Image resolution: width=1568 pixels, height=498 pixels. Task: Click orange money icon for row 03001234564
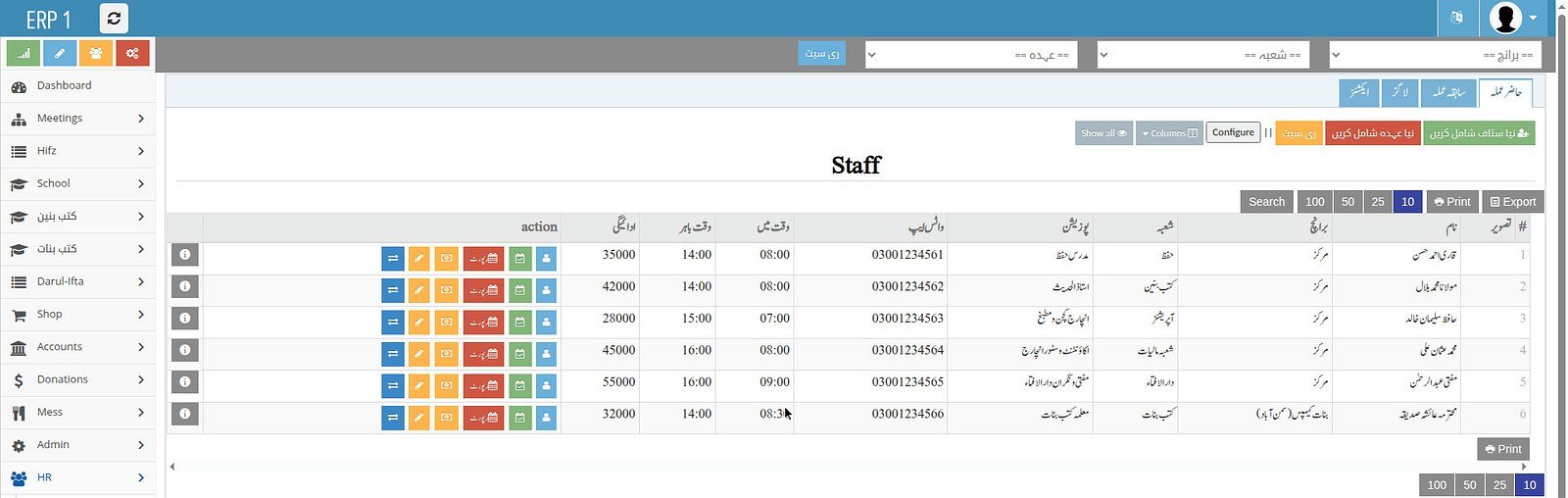tap(446, 354)
